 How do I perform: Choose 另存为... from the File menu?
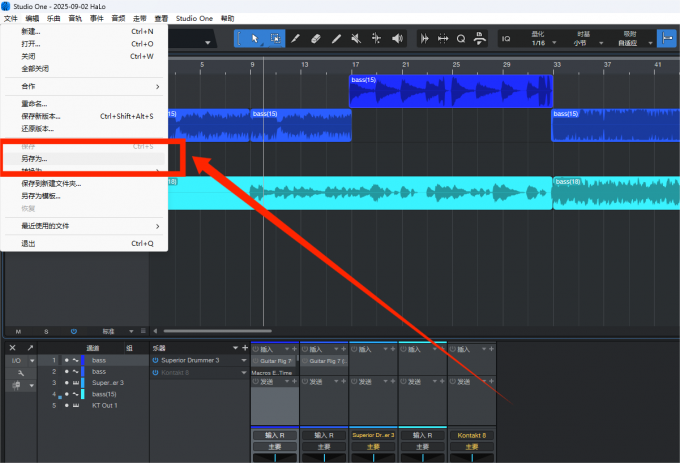(35, 159)
